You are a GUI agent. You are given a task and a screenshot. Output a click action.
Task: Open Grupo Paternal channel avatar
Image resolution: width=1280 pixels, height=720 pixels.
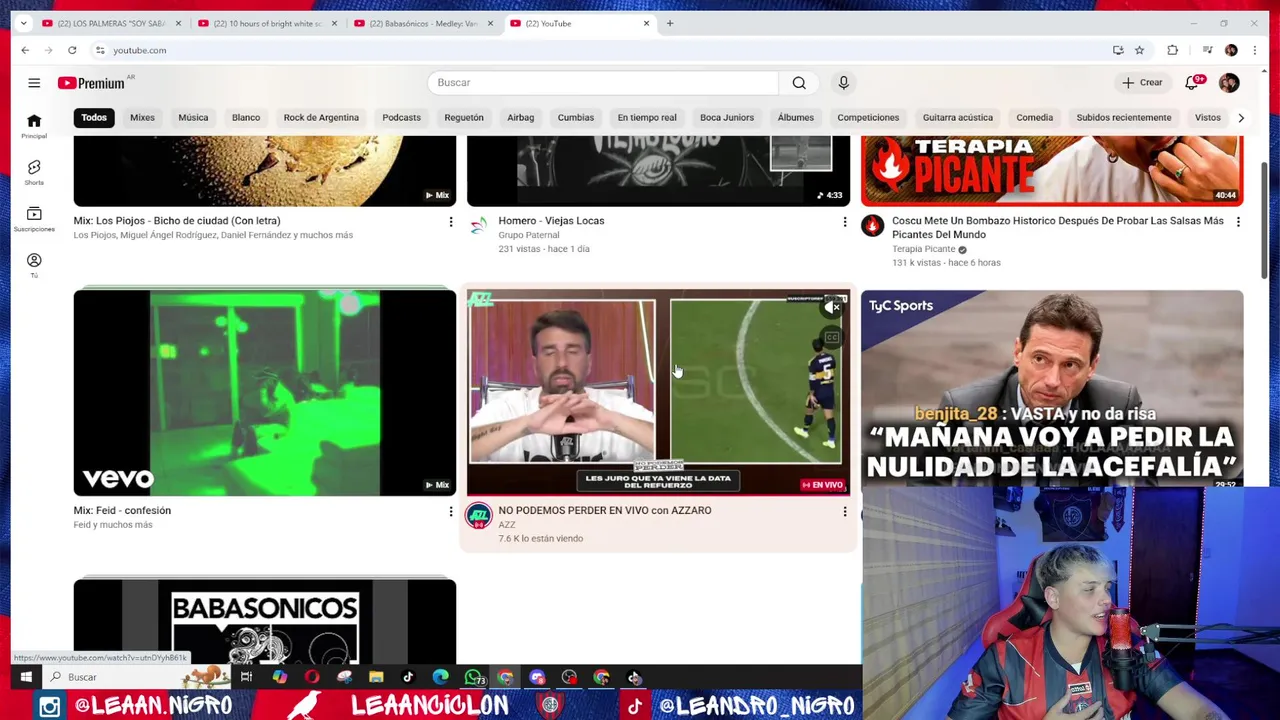(x=479, y=225)
